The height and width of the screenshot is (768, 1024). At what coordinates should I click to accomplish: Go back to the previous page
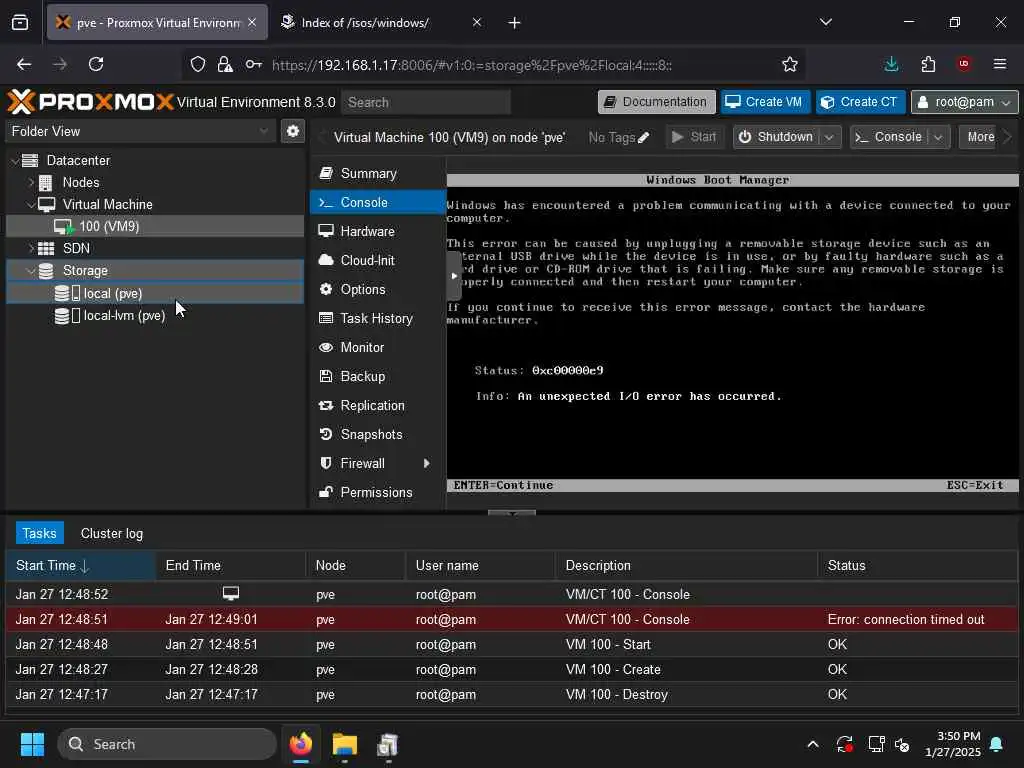[x=24, y=64]
